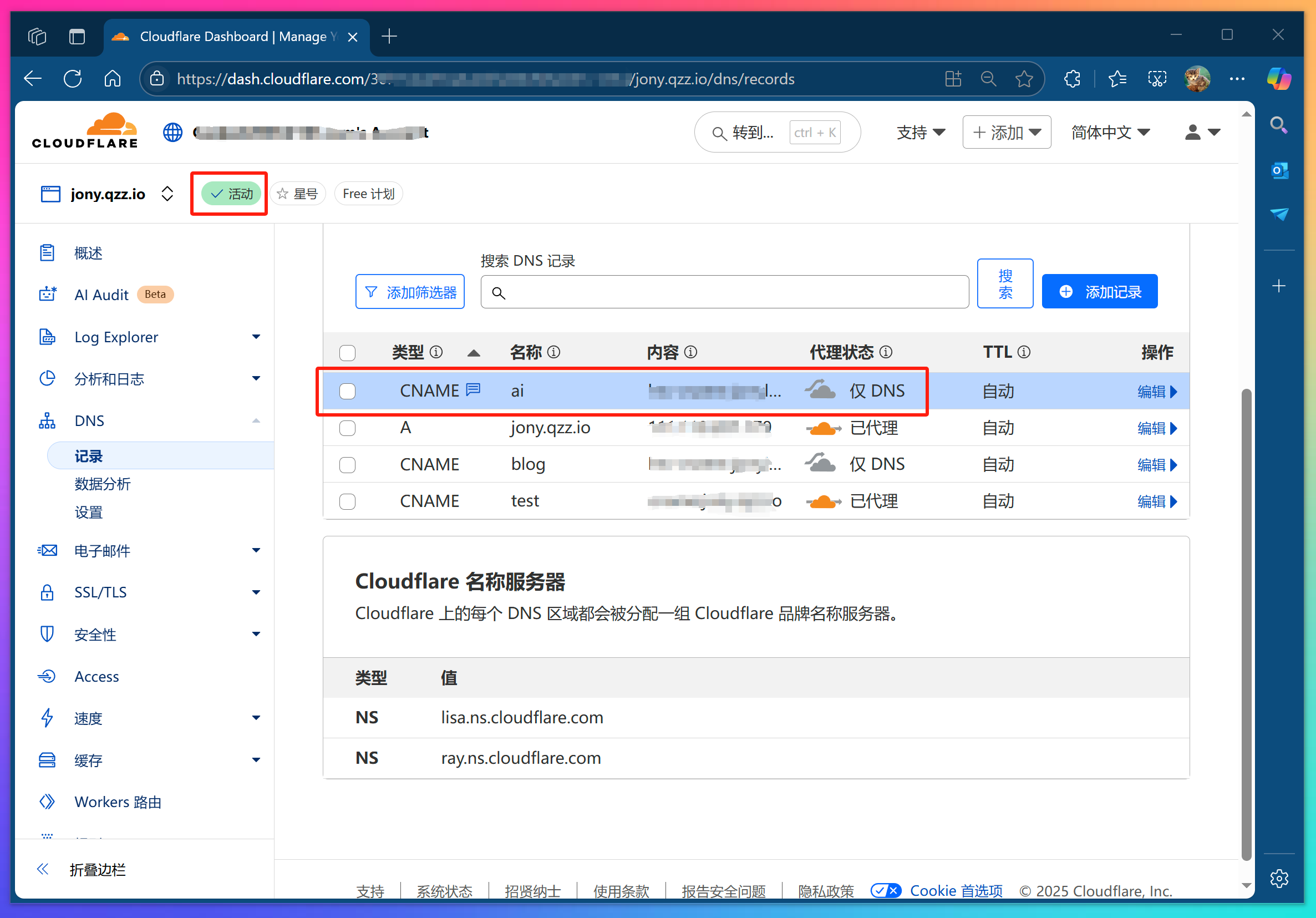Open Copilot from the browser sidebar

(1279, 79)
